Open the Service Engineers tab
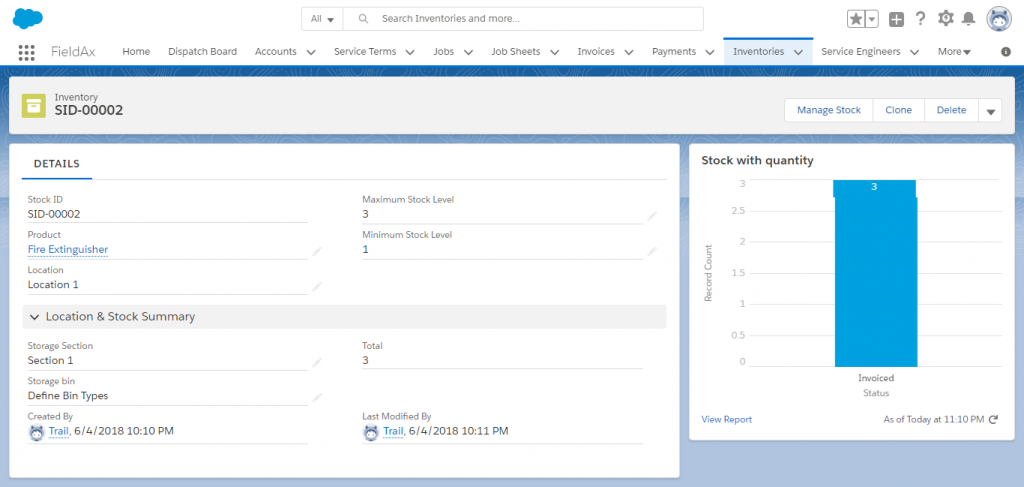Screen dimensions: 1024x487 click(x=861, y=52)
